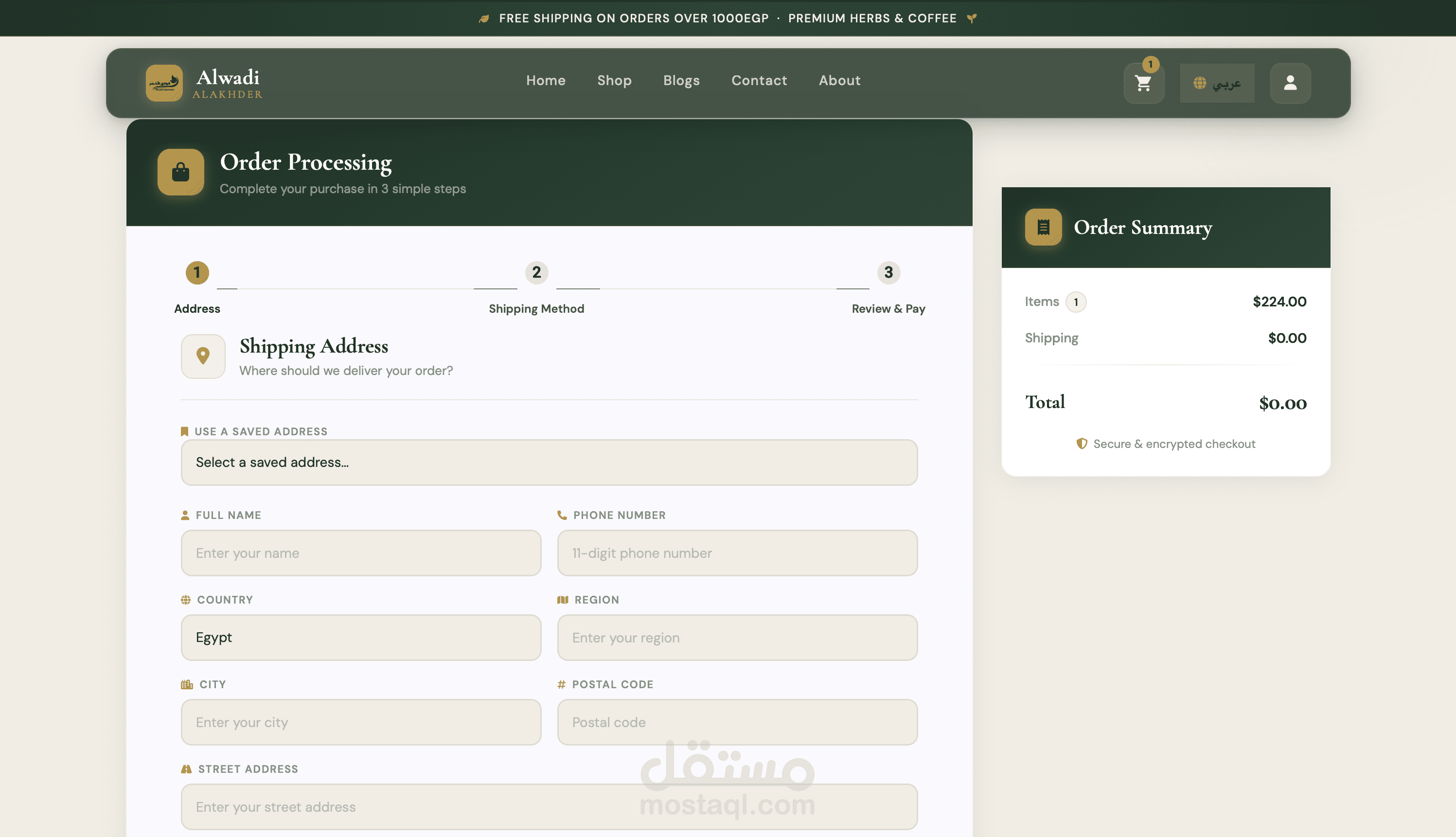The image size is (1456, 837).
Task: Focus the Street Address input field
Action: [x=549, y=806]
